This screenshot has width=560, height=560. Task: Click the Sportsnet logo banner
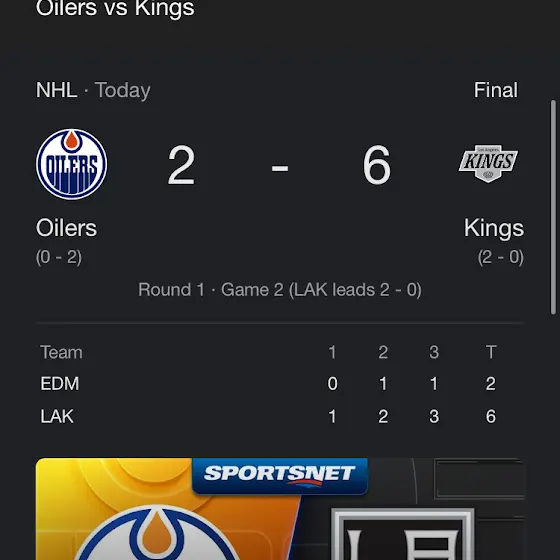[x=280, y=476]
